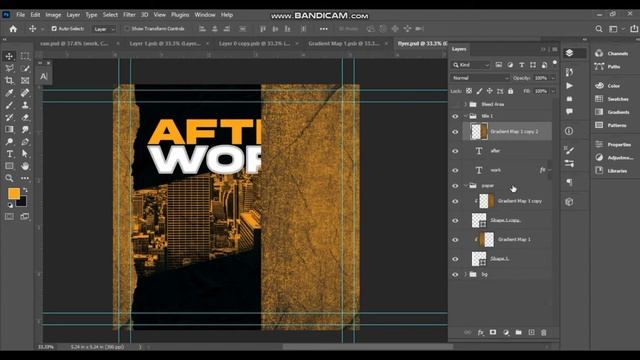This screenshot has height=360, width=640.
Task: Select the Lasso tool
Action: [x=9, y=68]
